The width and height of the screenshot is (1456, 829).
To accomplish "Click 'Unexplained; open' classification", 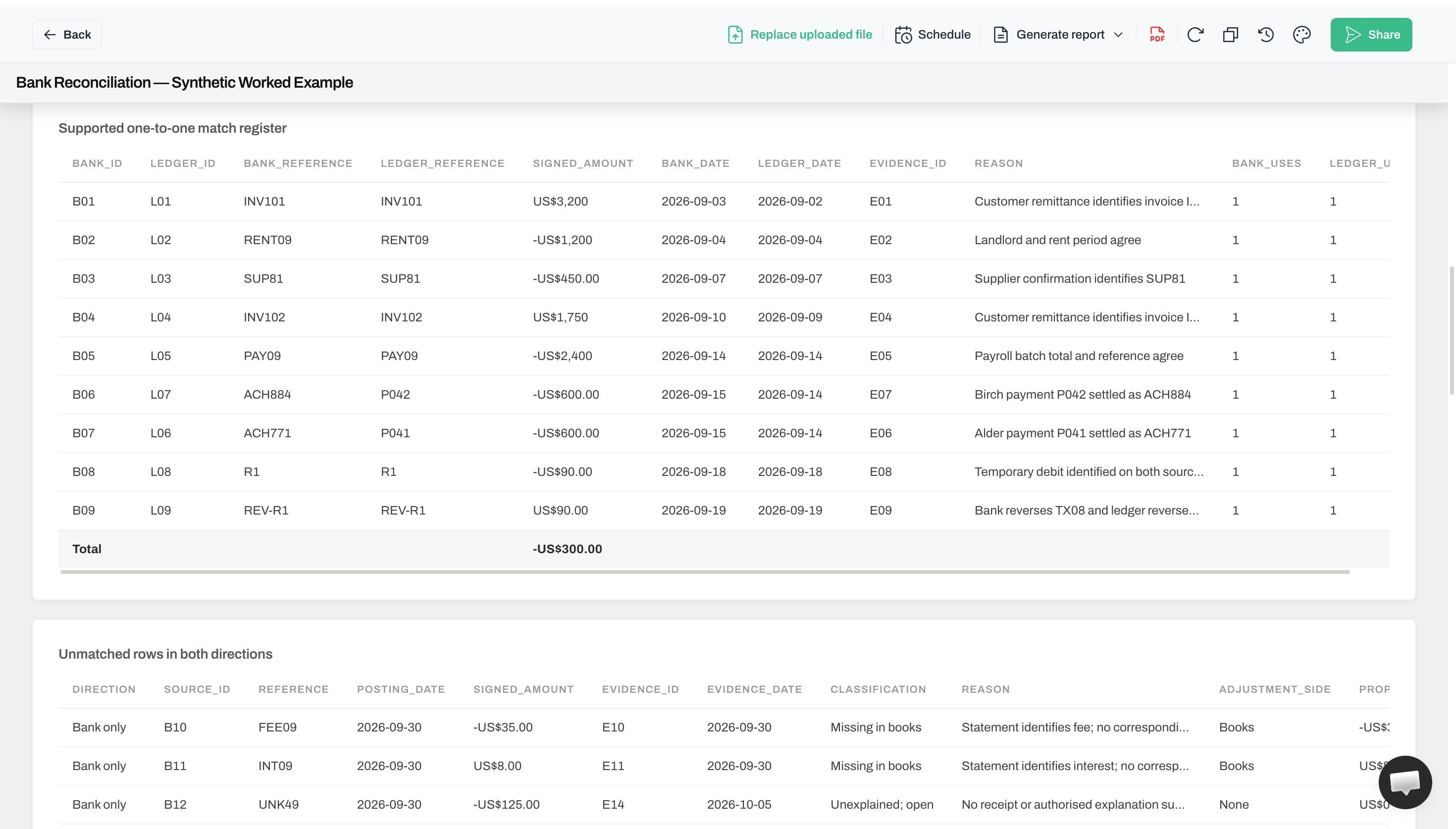I will tap(882, 805).
